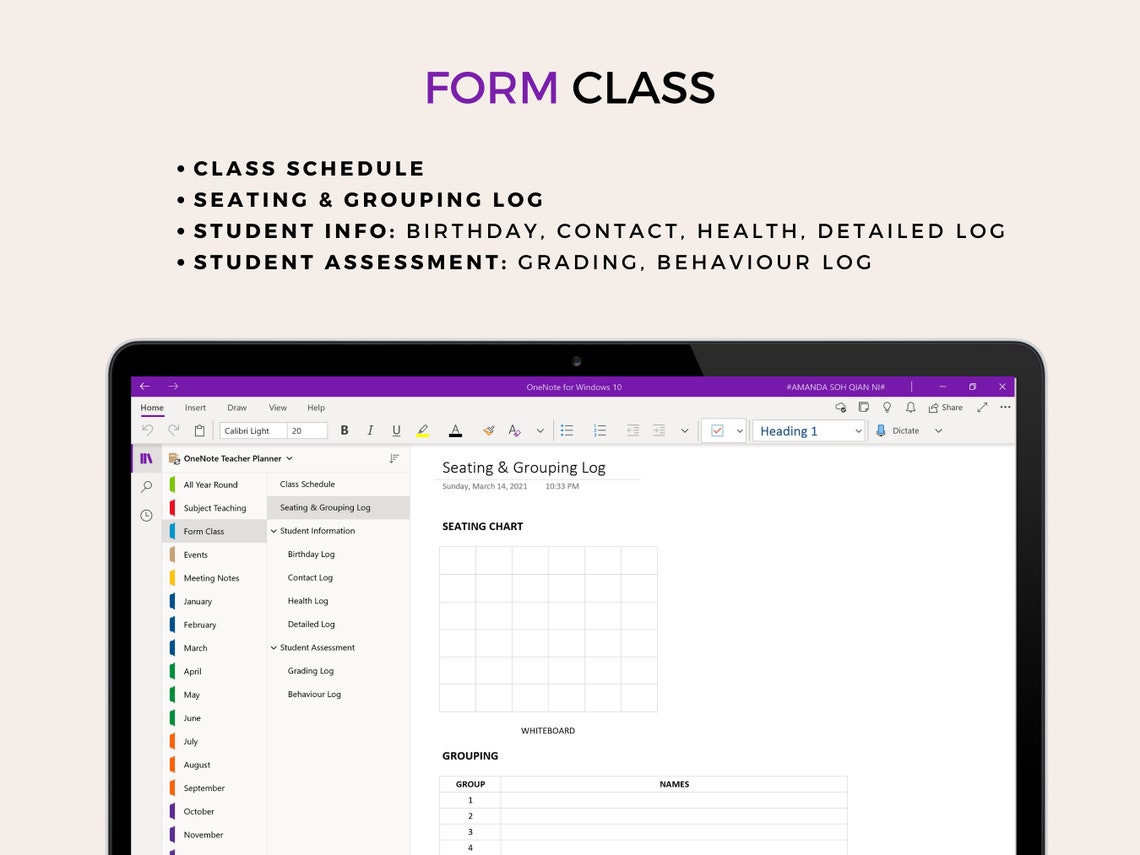The height and width of the screenshot is (855, 1140).
Task: Switch to the Draw tab
Action: click(x=237, y=407)
